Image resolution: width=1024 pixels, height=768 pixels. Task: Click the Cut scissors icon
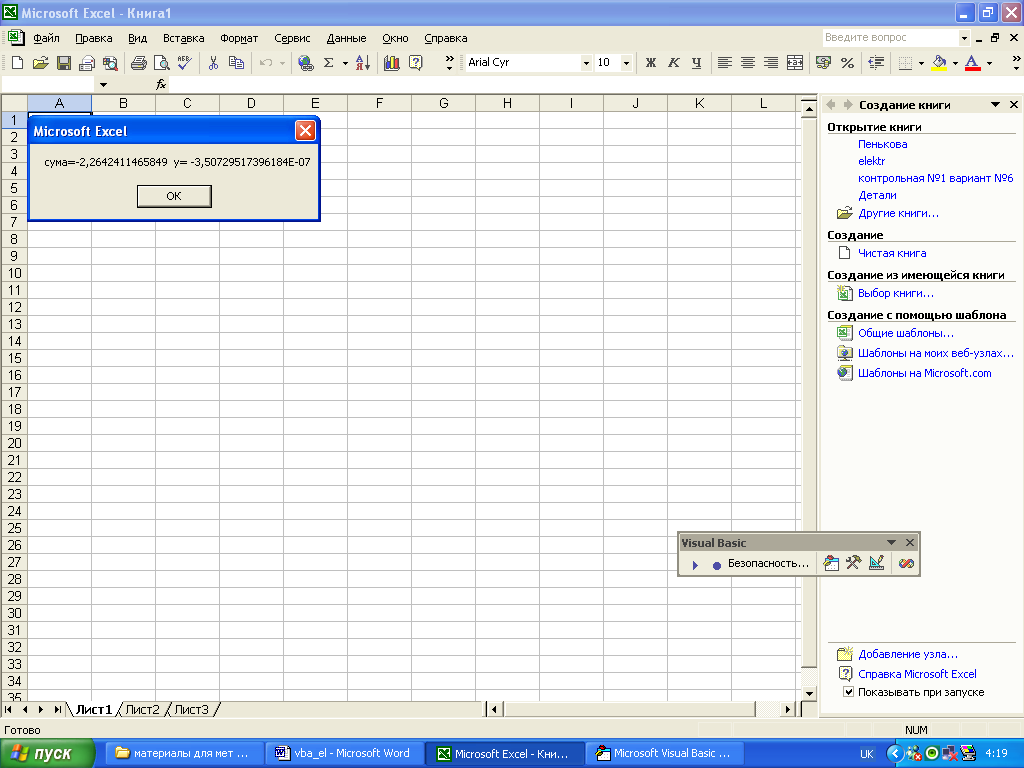pos(213,63)
